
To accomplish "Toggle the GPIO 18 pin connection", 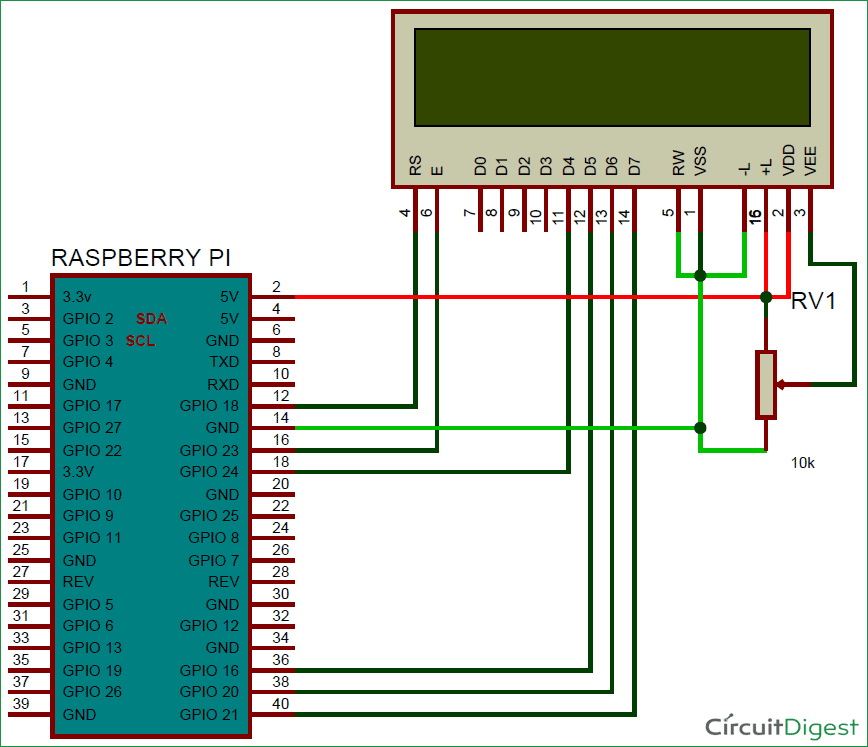I will coord(209,405).
